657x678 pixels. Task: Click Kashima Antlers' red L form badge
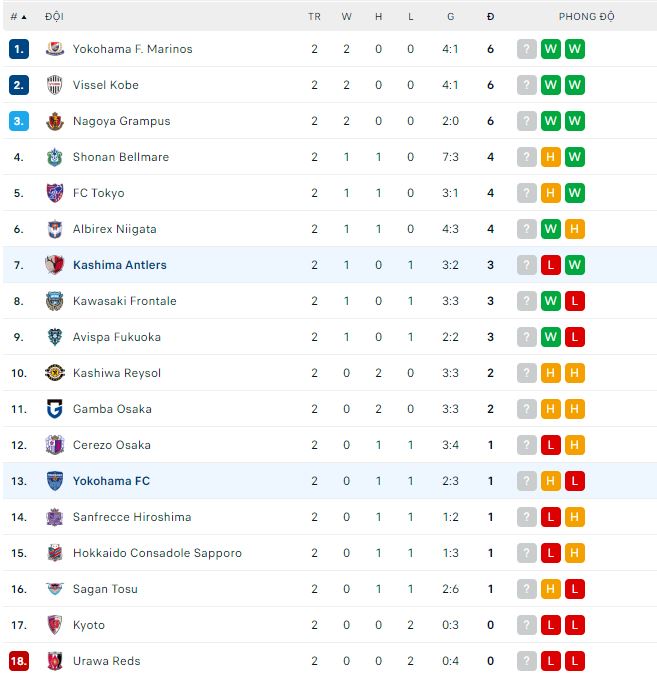point(550,265)
